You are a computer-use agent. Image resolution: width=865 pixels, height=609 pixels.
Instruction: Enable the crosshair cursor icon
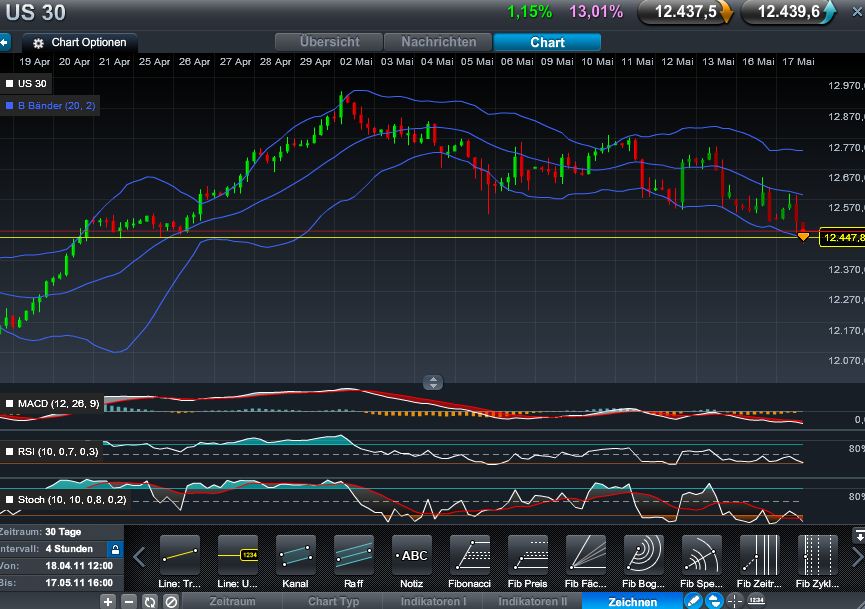point(735,601)
